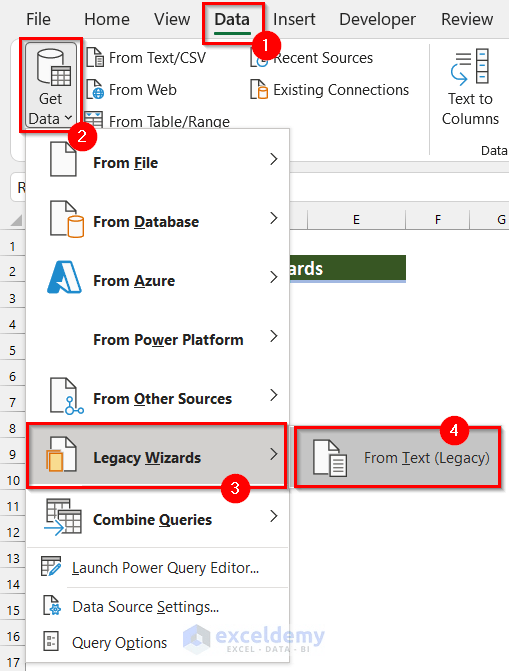Viewport: 509px width, 671px height.
Task: Click the From Table/Range icon
Action: click(x=94, y=120)
